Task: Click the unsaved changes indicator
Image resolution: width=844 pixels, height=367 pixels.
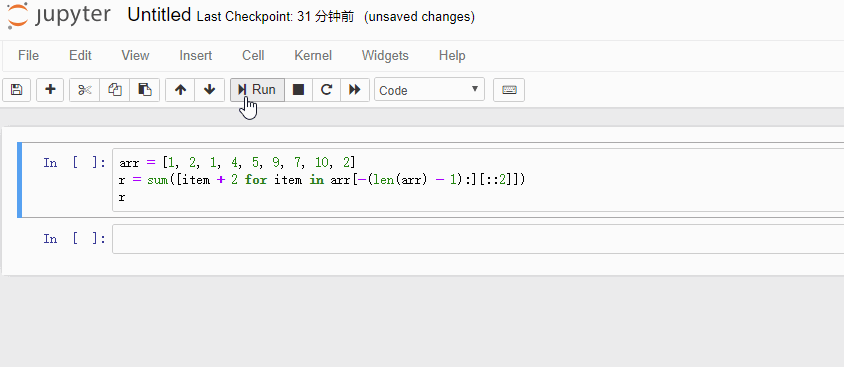Action: (x=419, y=17)
